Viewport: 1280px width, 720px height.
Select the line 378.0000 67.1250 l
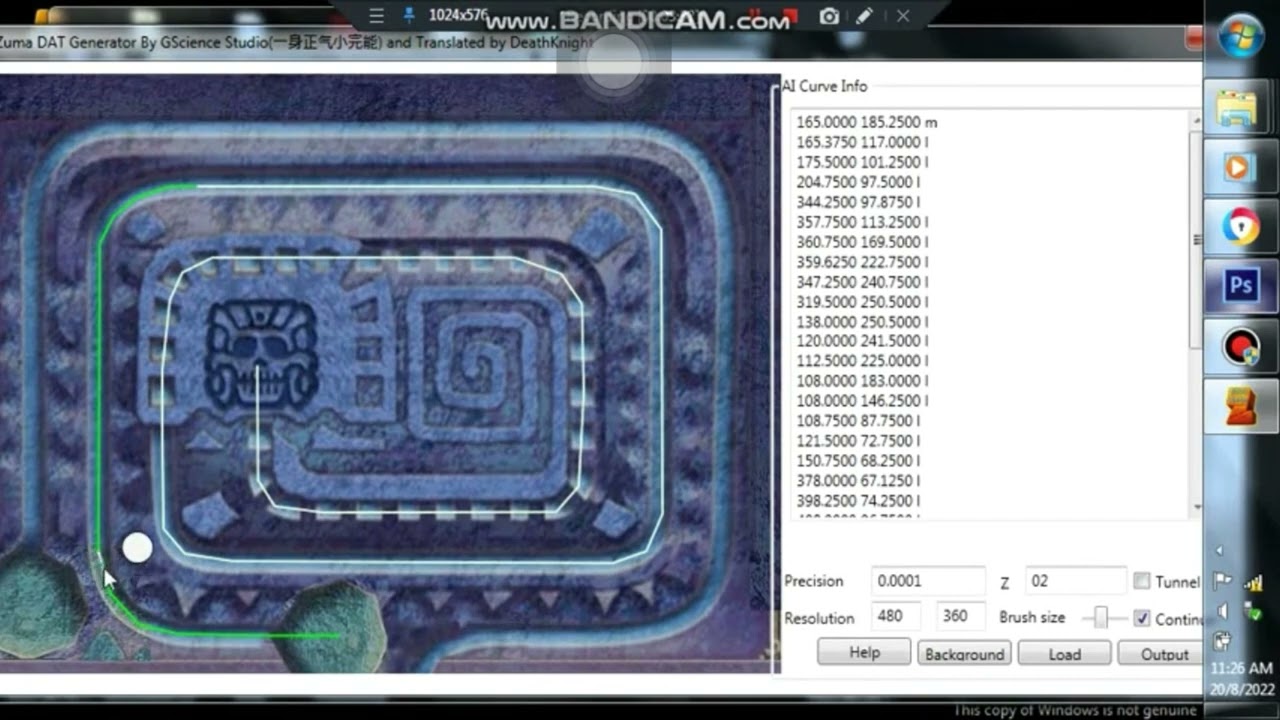tap(858, 481)
